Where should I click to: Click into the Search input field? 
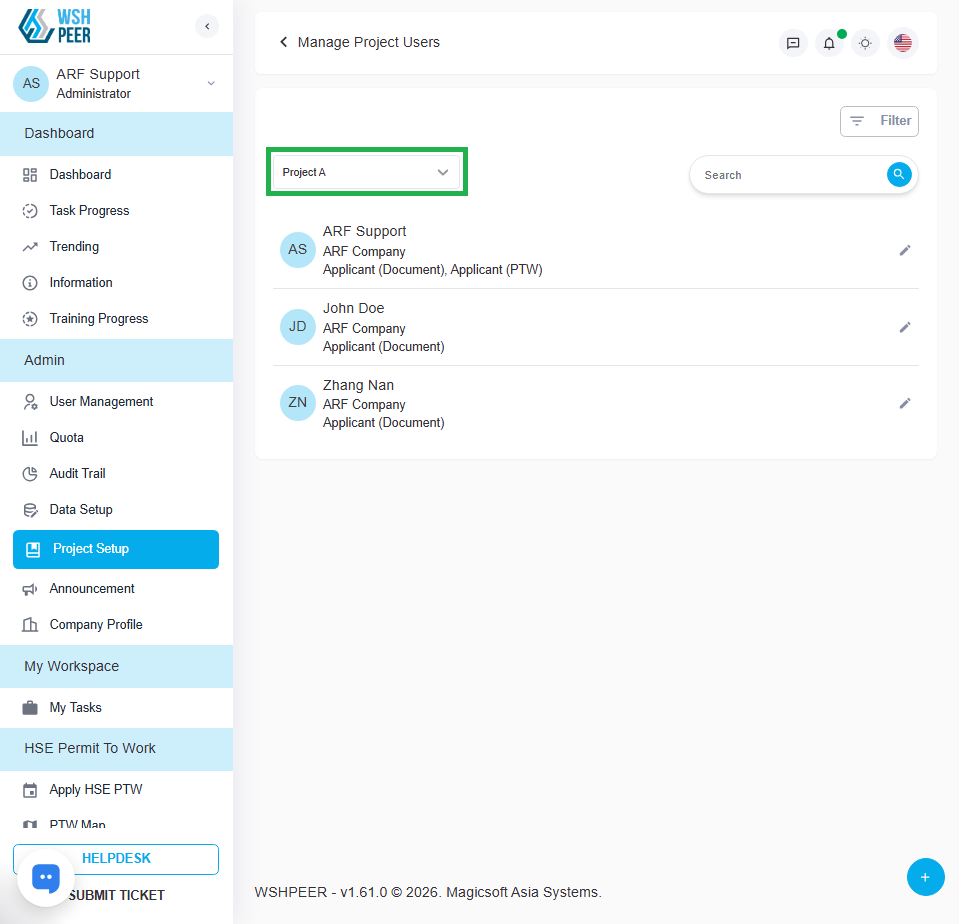(x=788, y=175)
